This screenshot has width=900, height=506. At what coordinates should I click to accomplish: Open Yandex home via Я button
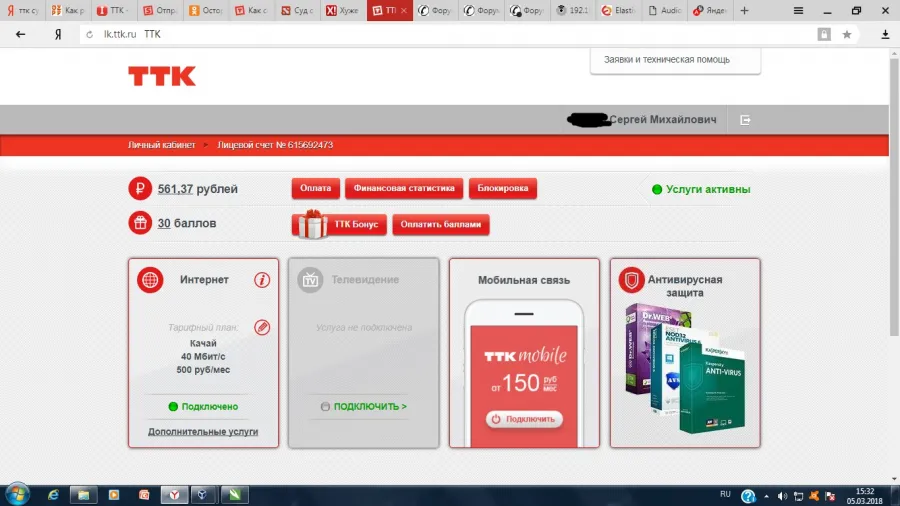pyautogui.click(x=58, y=34)
